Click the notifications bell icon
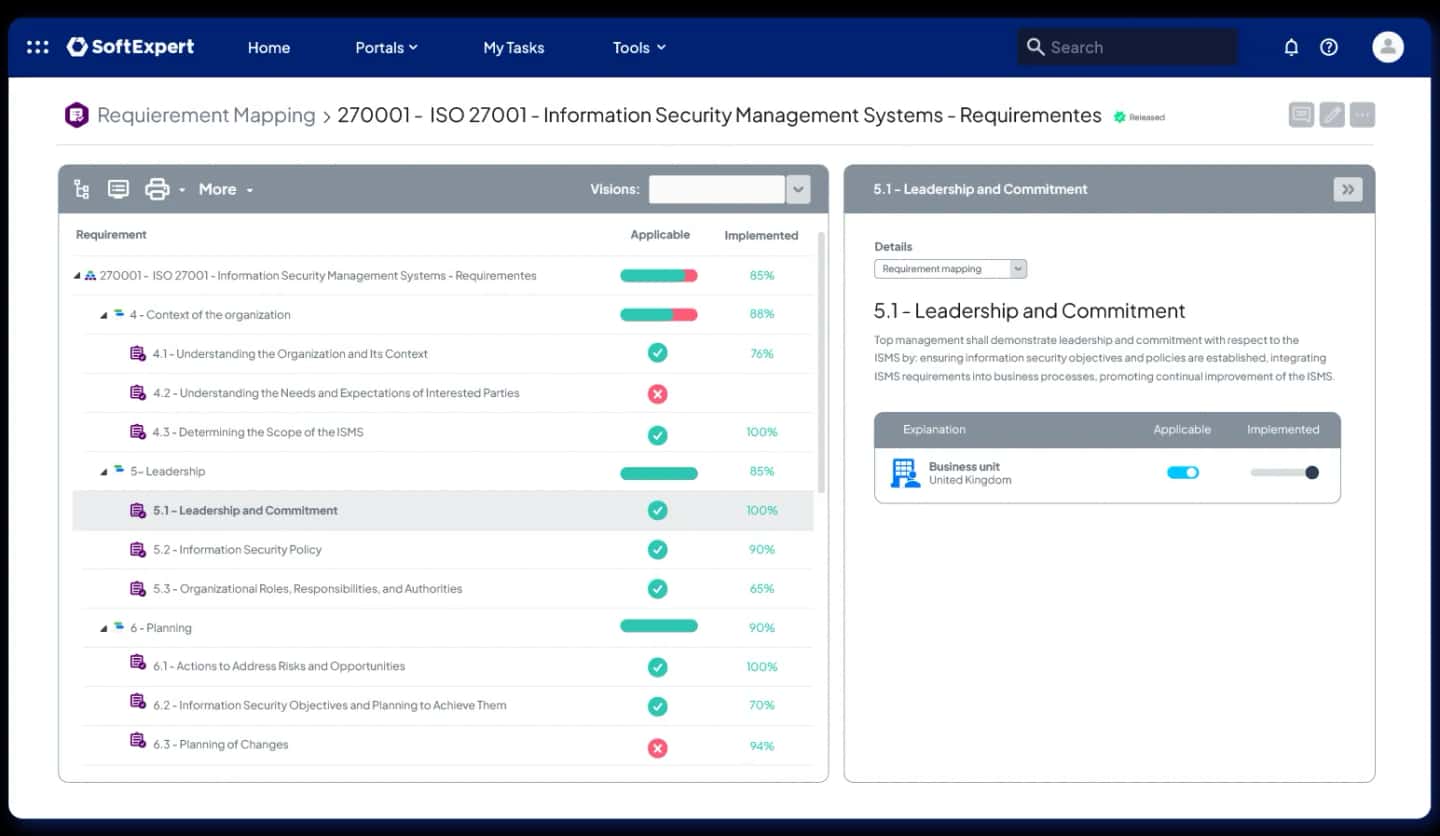 coord(1291,47)
